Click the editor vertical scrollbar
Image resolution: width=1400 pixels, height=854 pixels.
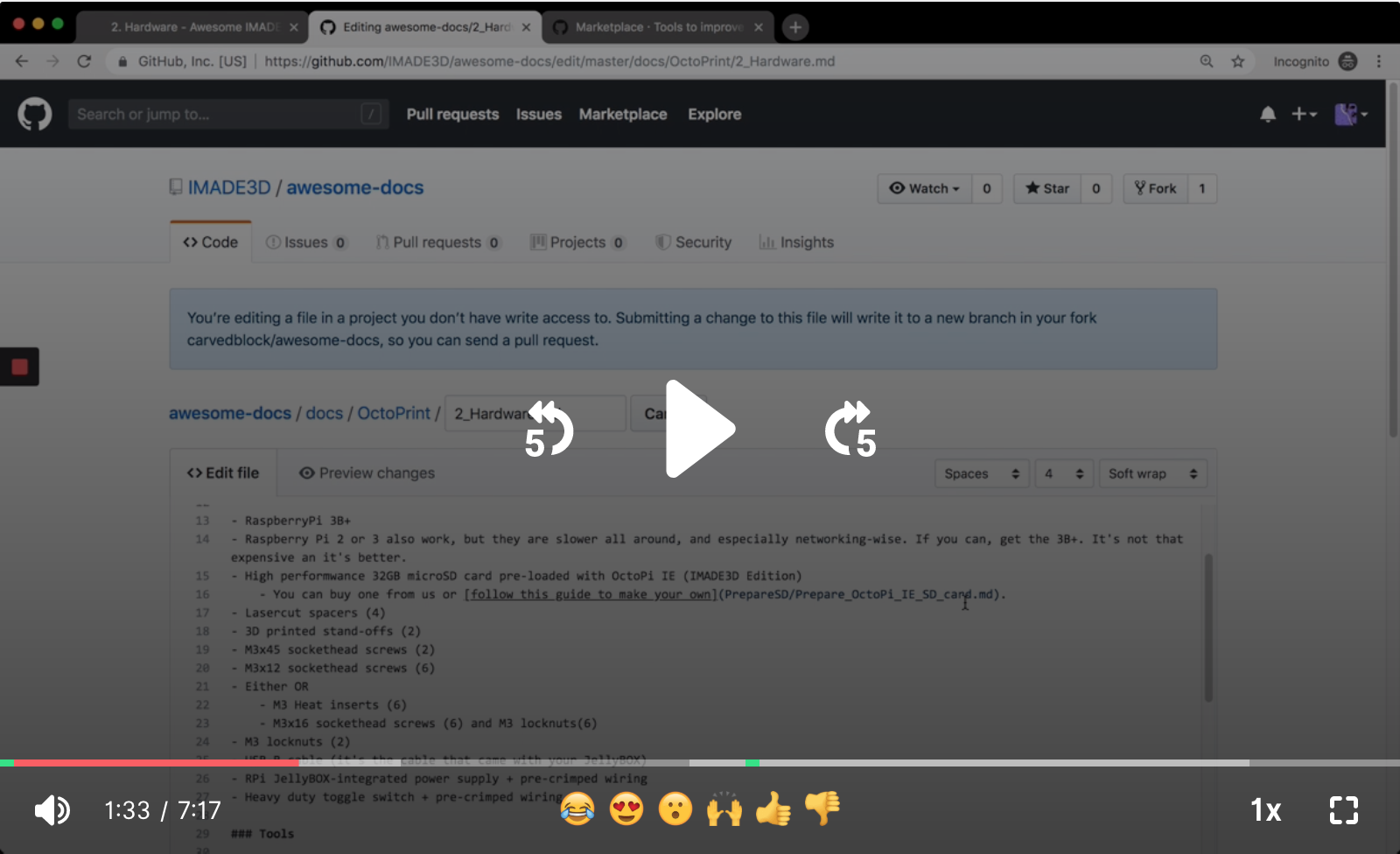tap(1208, 627)
